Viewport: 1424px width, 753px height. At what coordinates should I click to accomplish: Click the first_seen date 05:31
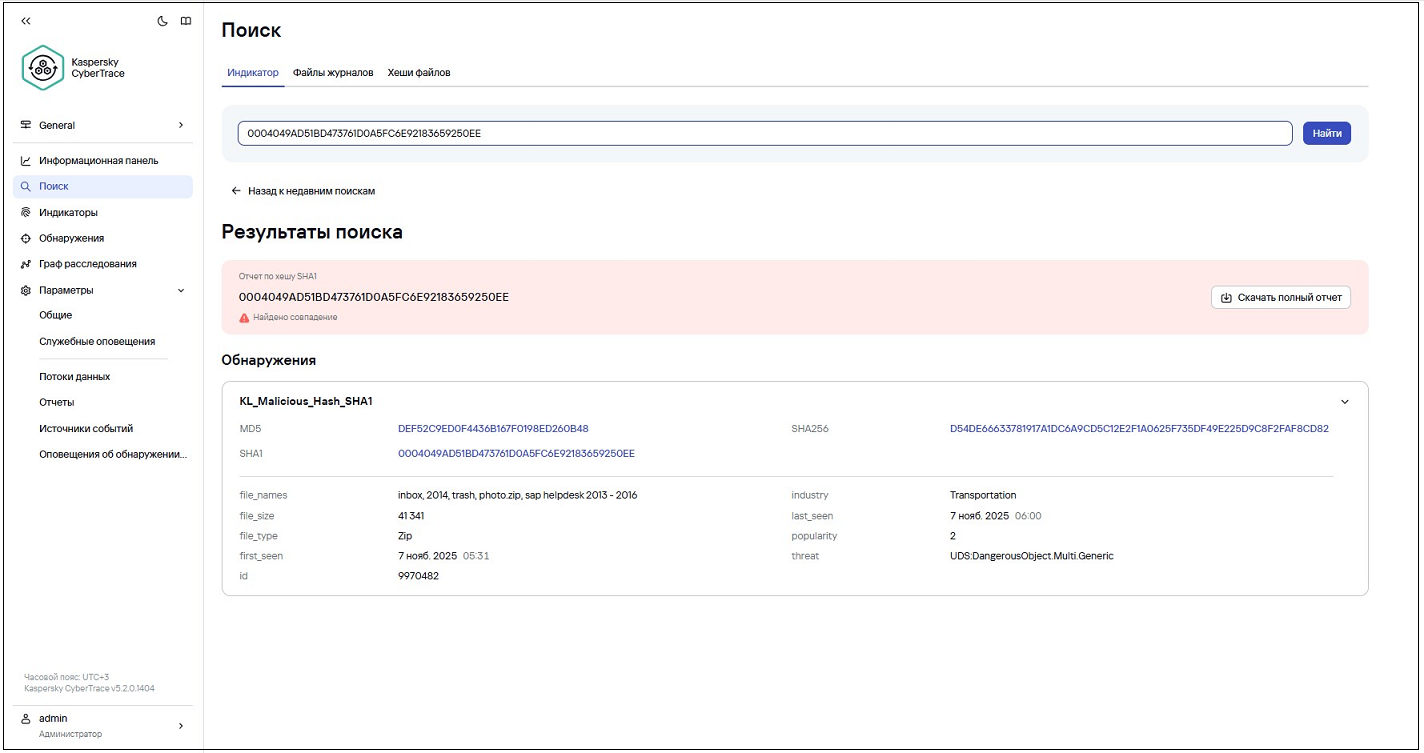443,556
